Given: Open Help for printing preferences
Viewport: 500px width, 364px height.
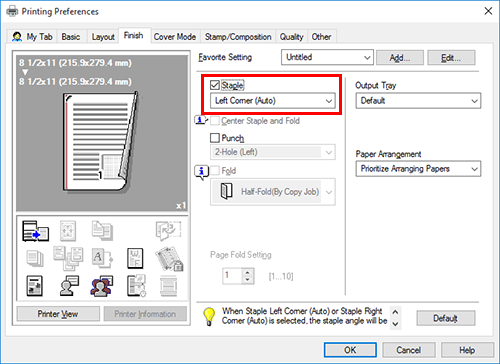Looking at the screenshot, I should (x=467, y=350).
